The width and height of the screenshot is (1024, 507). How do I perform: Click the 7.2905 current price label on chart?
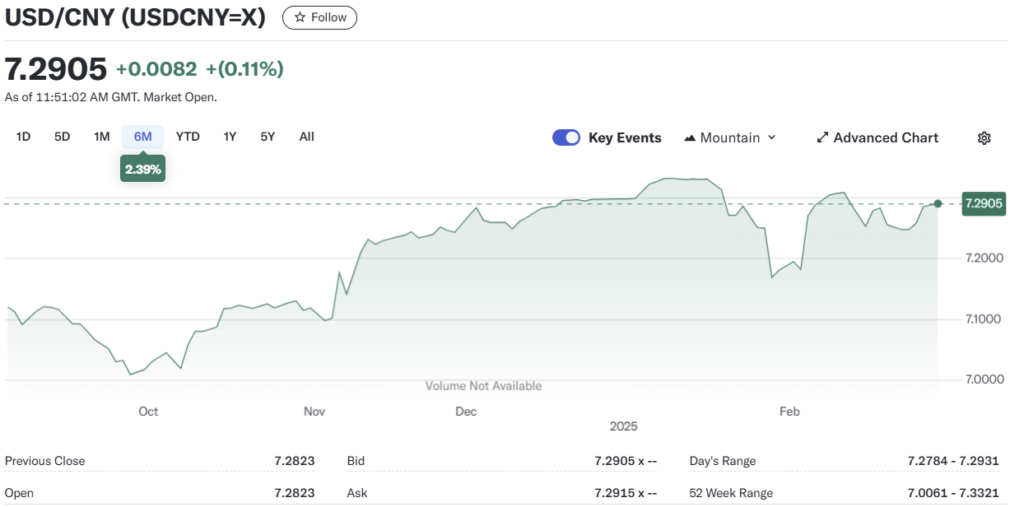click(x=982, y=204)
